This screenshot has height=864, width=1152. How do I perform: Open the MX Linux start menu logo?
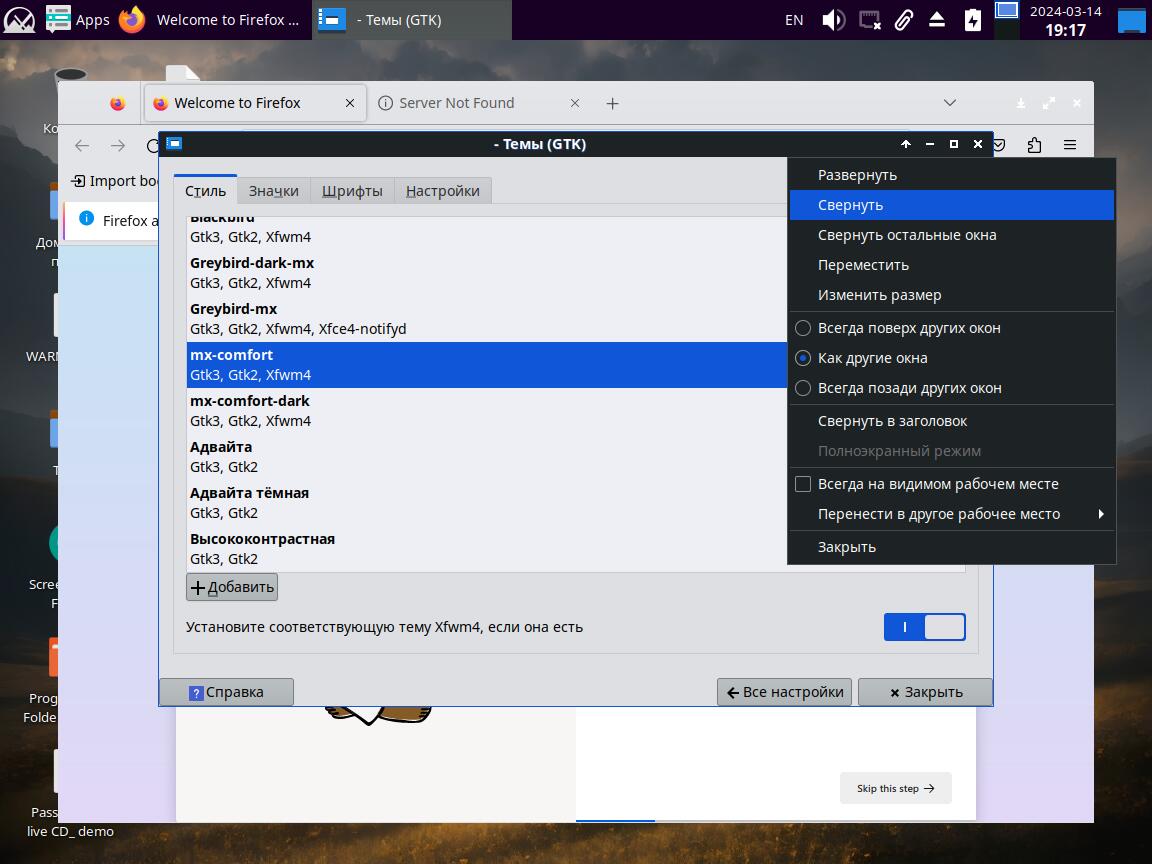tap(19, 19)
